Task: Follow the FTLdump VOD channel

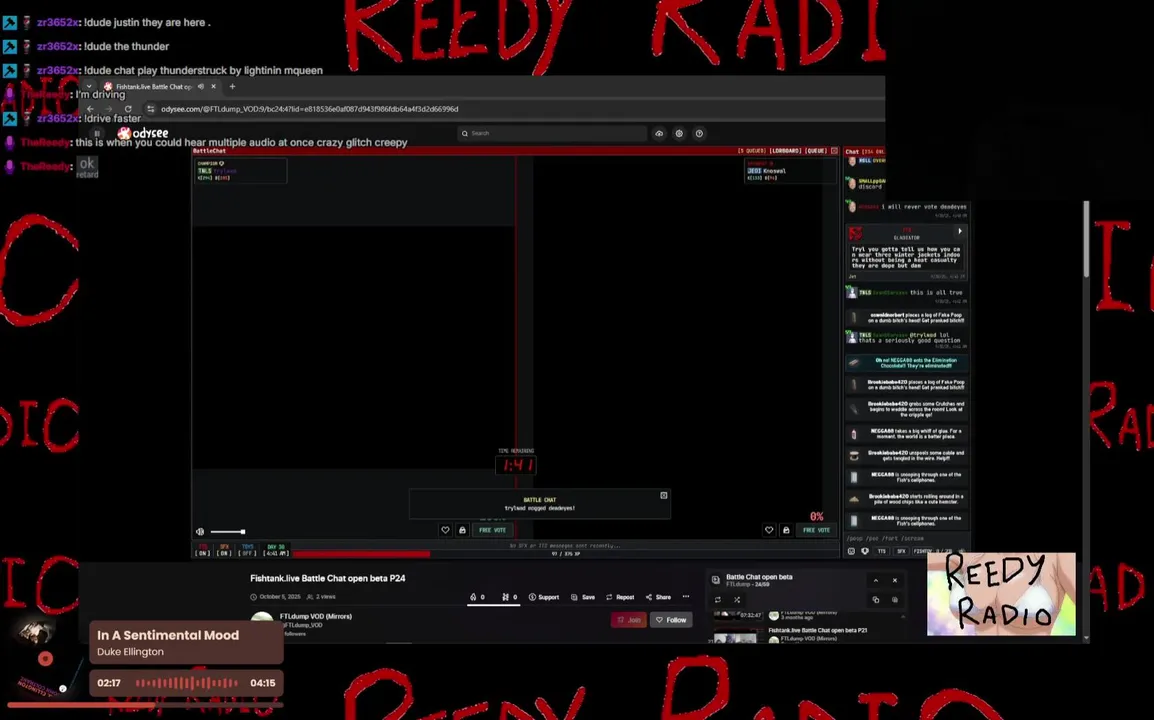Action: [x=671, y=620]
